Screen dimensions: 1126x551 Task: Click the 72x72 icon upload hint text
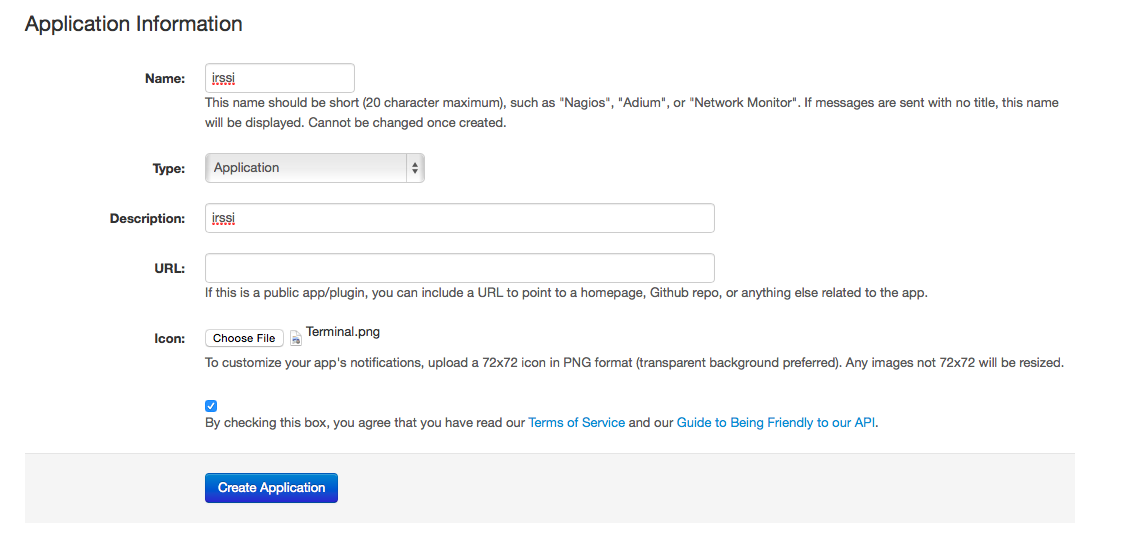tap(634, 363)
